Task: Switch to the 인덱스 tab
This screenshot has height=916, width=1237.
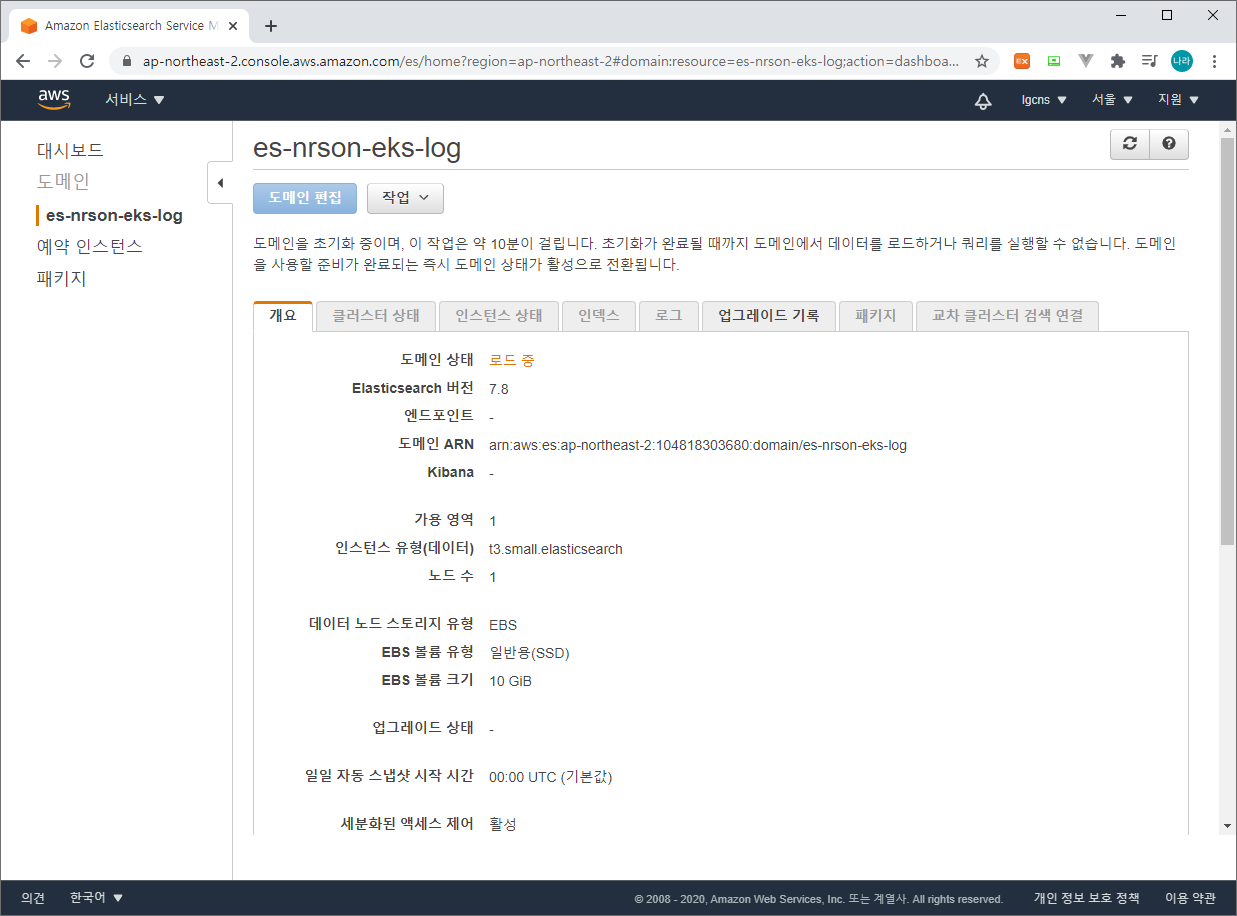Action: pos(599,316)
